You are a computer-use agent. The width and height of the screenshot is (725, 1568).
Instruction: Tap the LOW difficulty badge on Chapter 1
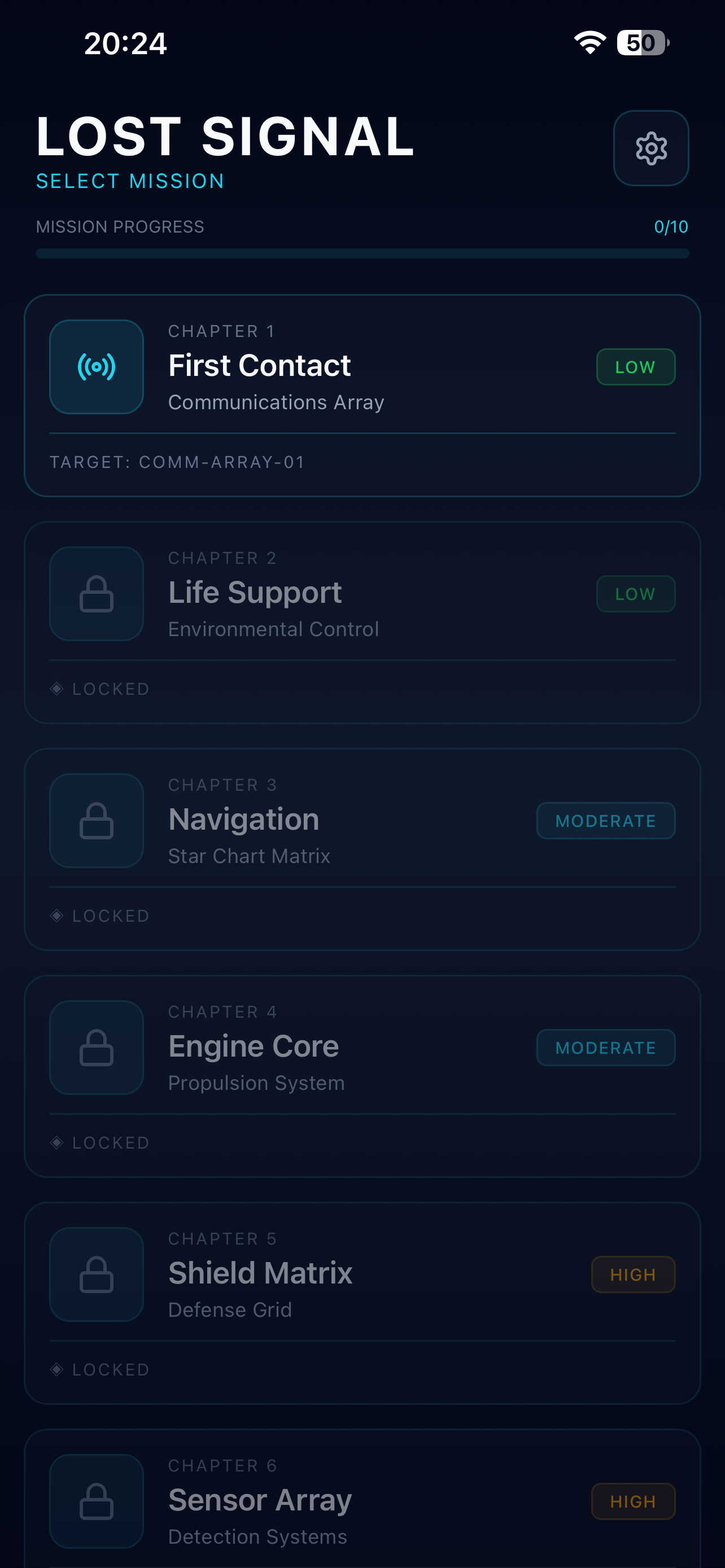pyautogui.click(x=636, y=367)
